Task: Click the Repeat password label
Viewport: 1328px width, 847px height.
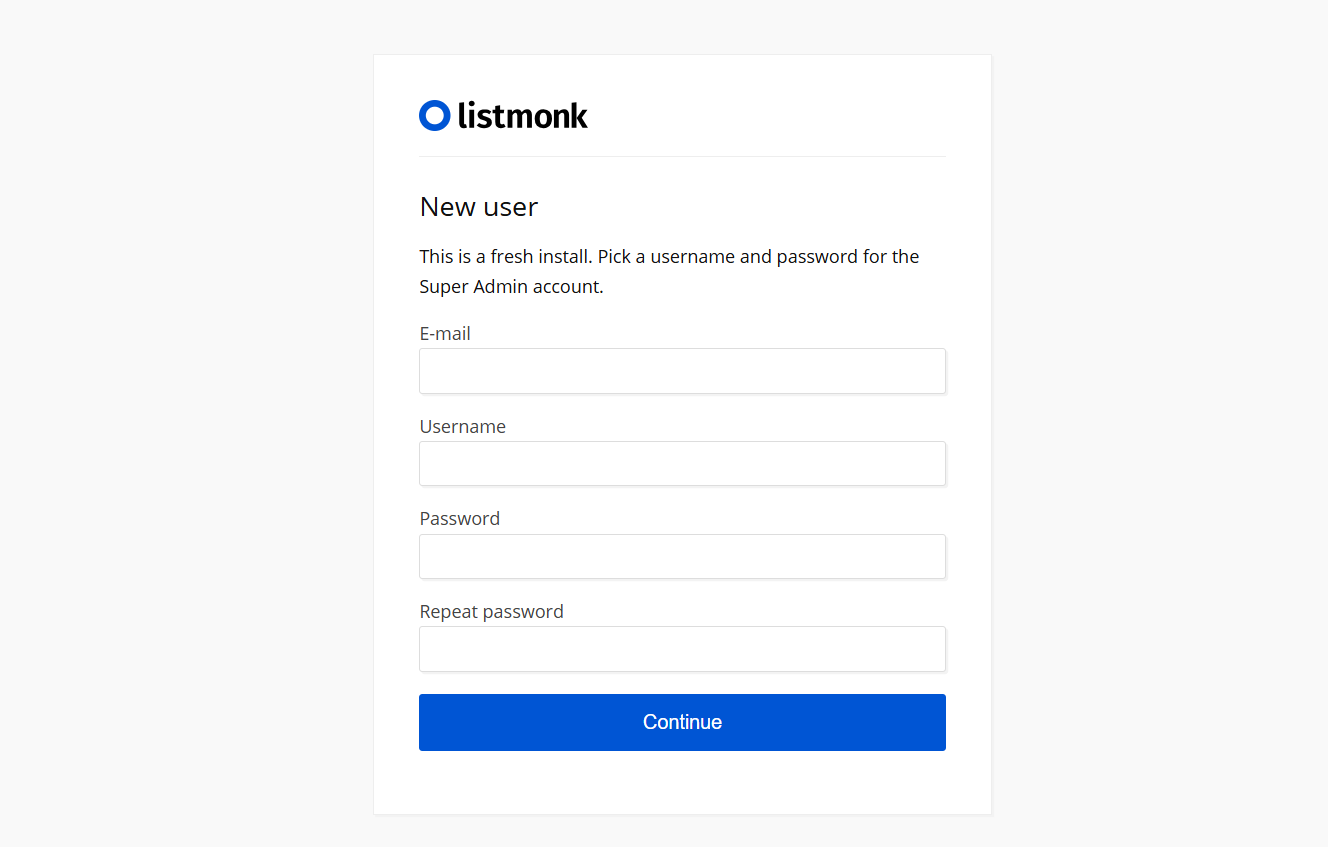Action: 492,612
